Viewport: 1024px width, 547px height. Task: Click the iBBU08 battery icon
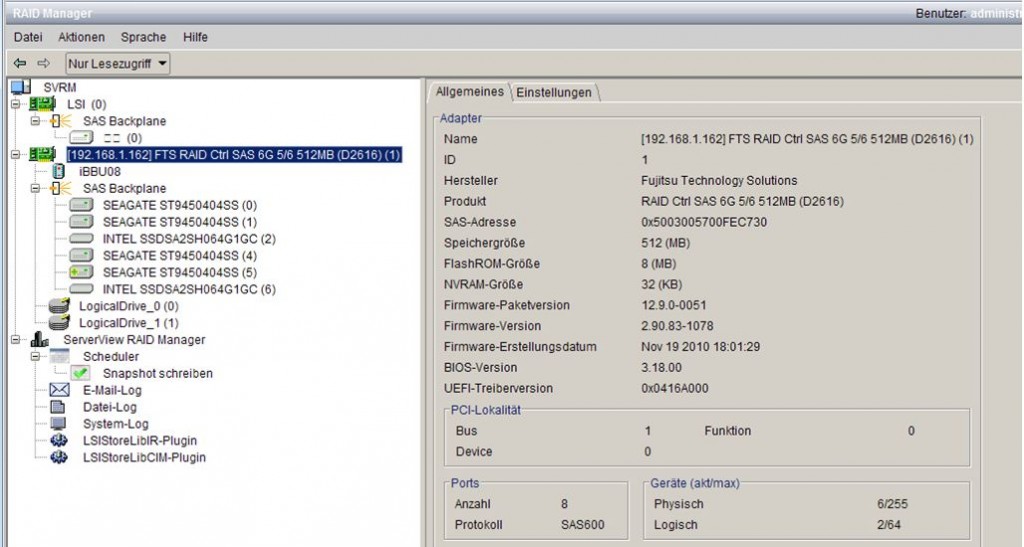[x=58, y=172]
